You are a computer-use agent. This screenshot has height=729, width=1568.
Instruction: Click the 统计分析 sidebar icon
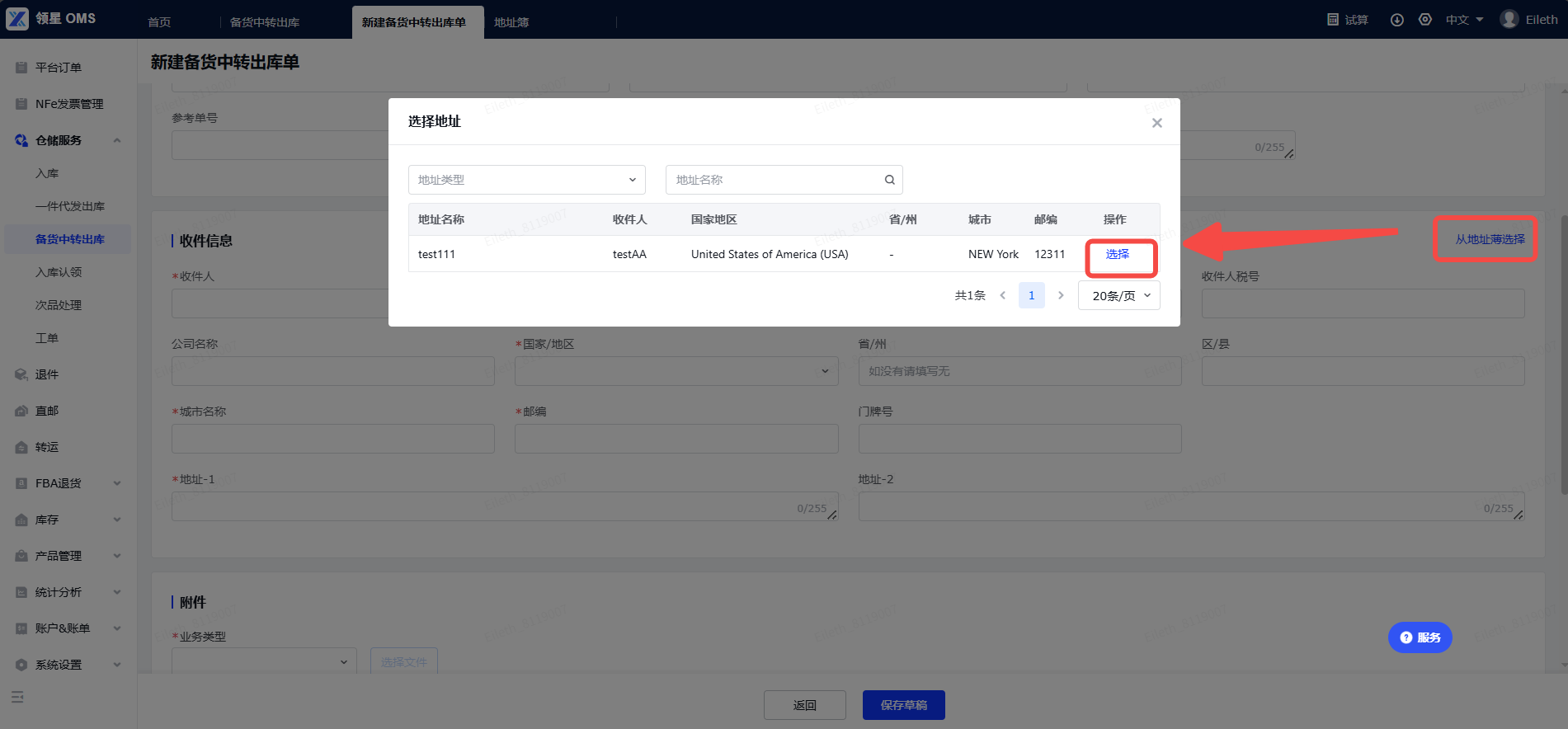coord(21,592)
